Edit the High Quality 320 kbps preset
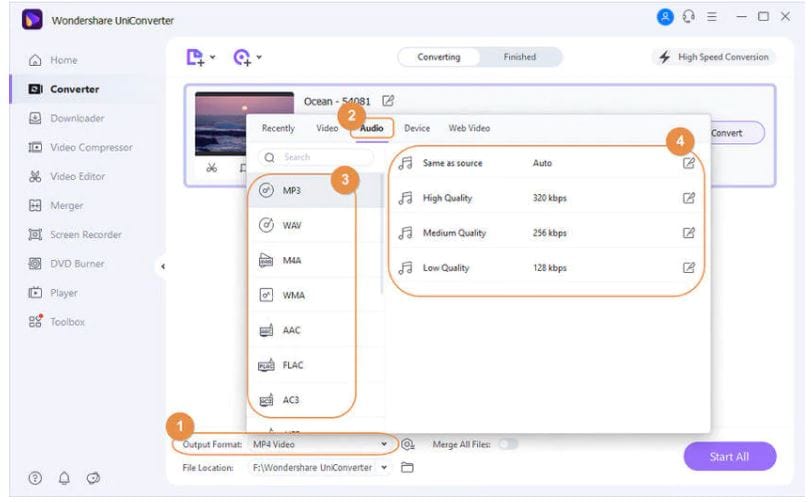Viewport: 811px width, 502px height. pyautogui.click(x=688, y=198)
